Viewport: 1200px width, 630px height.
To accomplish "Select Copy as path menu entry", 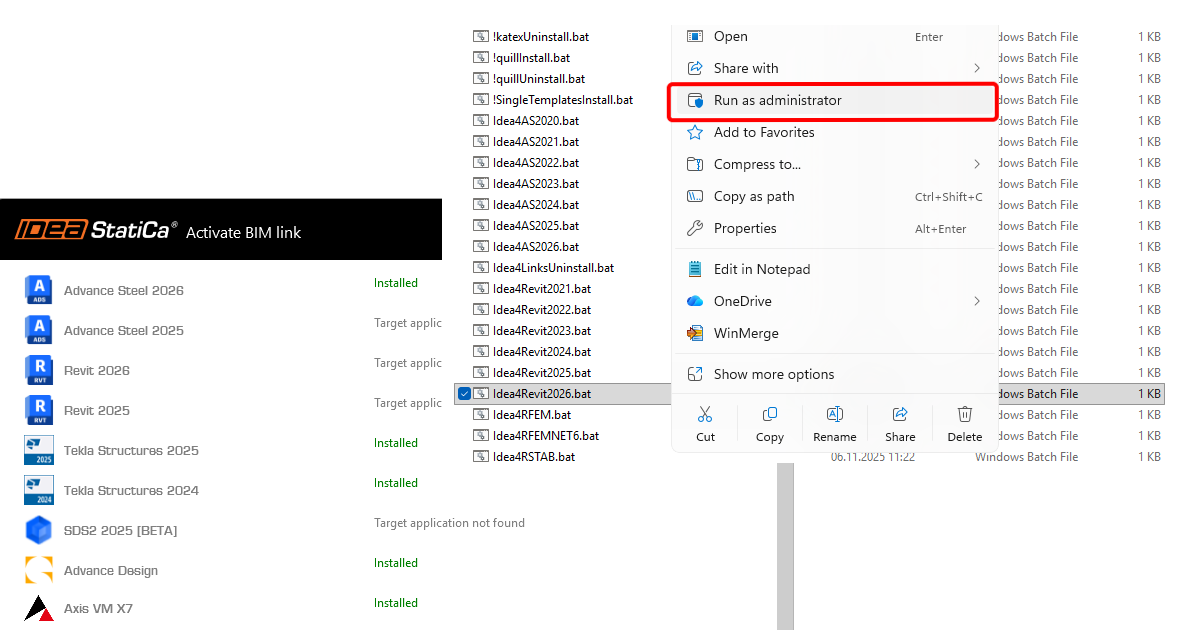I will (835, 196).
